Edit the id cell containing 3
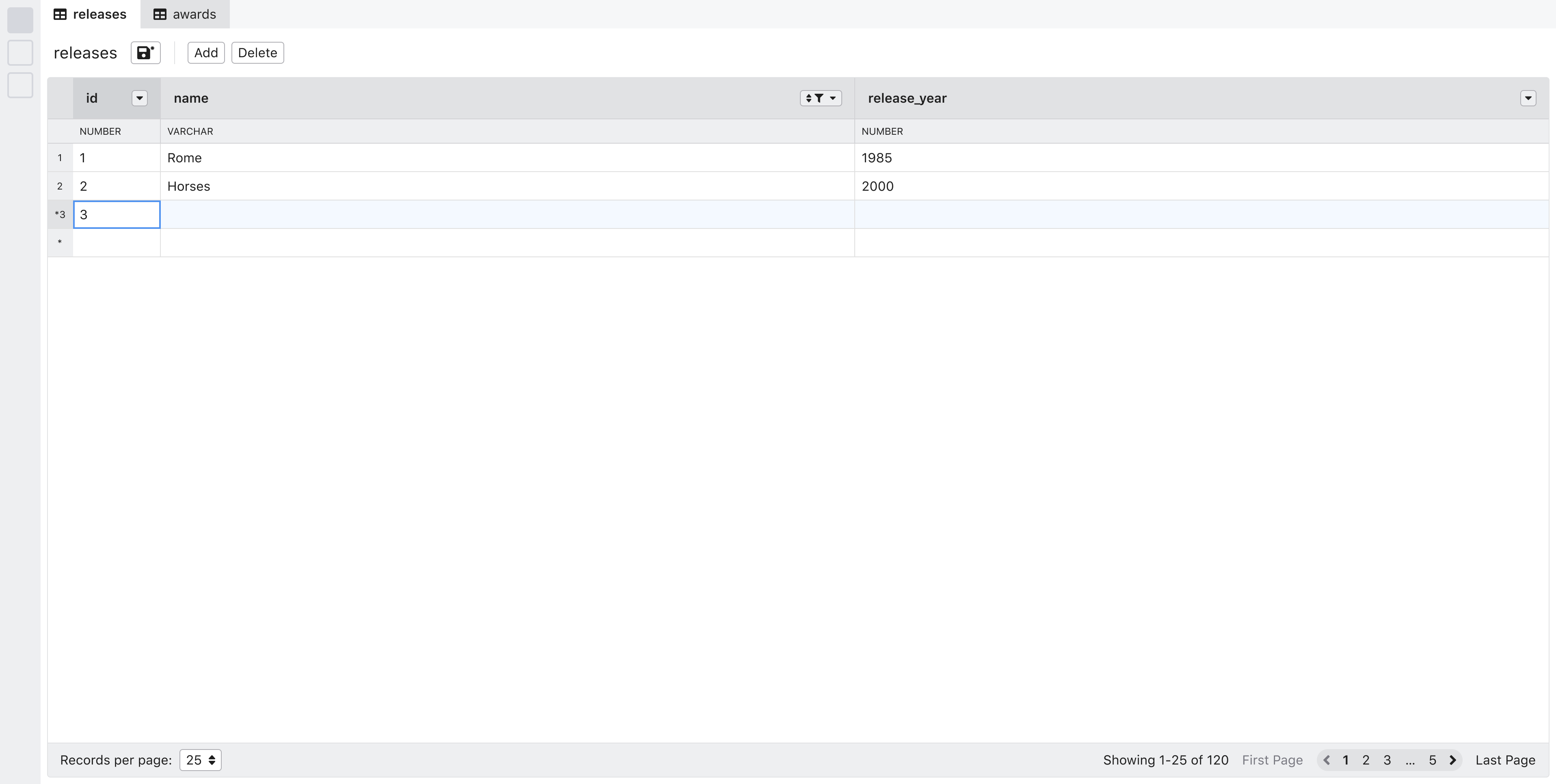The image size is (1556, 784). pyautogui.click(x=117, y=214)
